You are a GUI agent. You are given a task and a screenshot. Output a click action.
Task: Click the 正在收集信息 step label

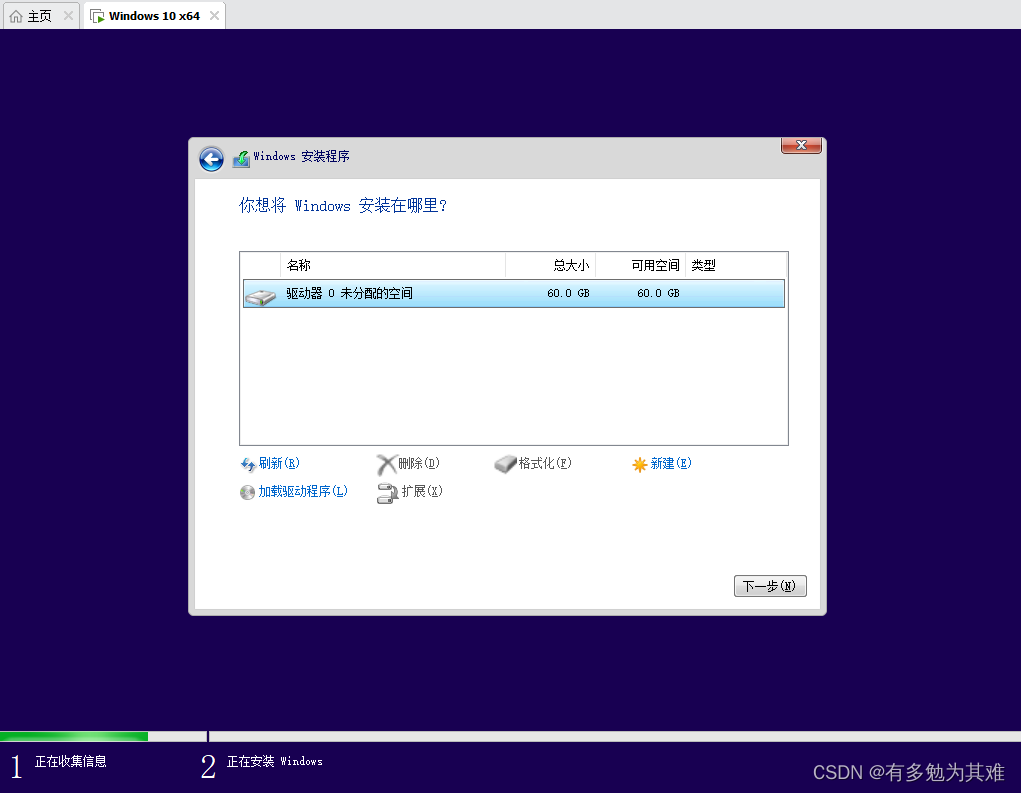[x=70, y=762]
